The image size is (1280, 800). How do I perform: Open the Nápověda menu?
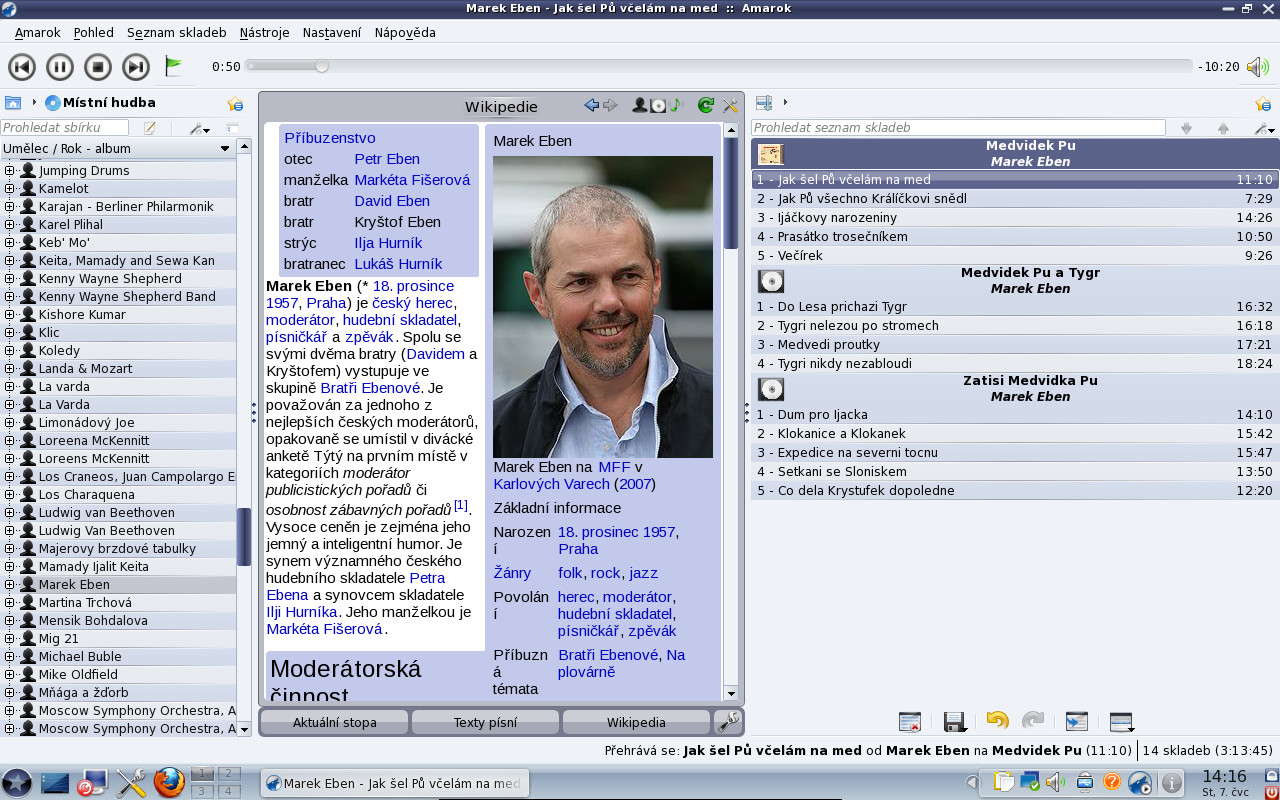click(x=405, y=32)
